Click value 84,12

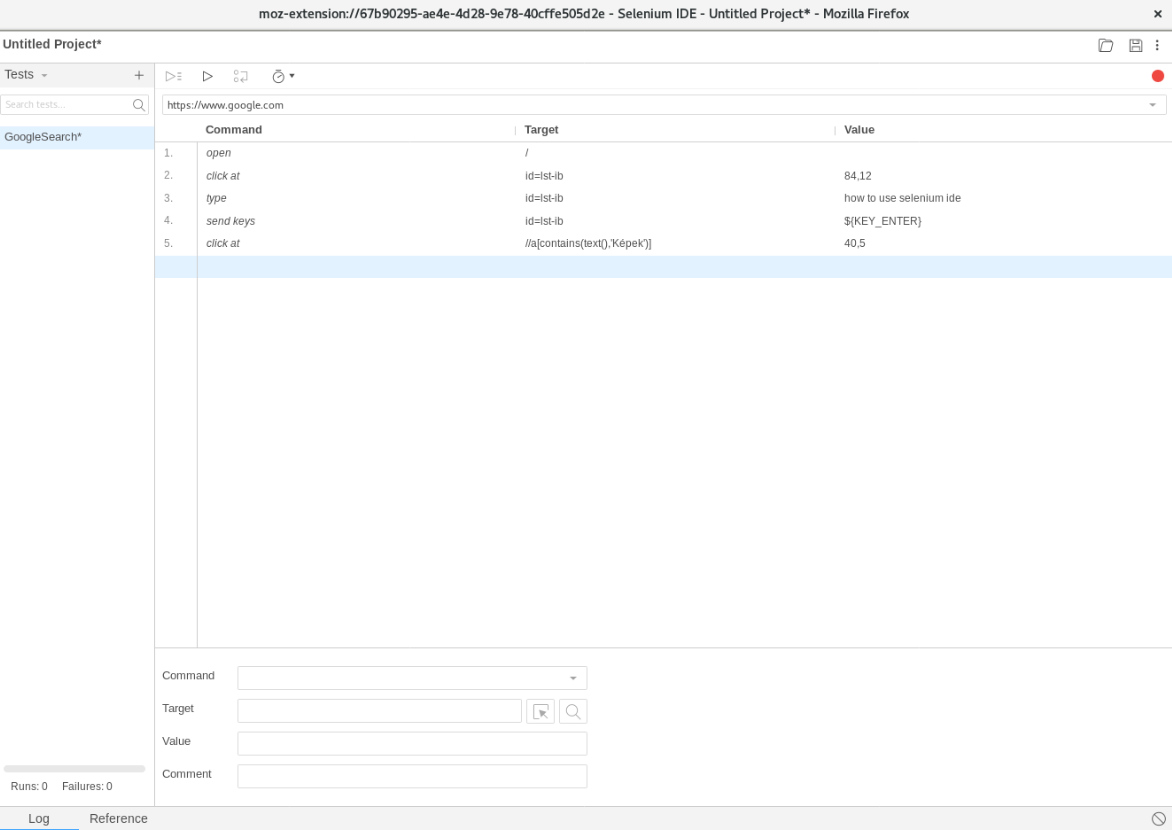click(x=857, y=176)
